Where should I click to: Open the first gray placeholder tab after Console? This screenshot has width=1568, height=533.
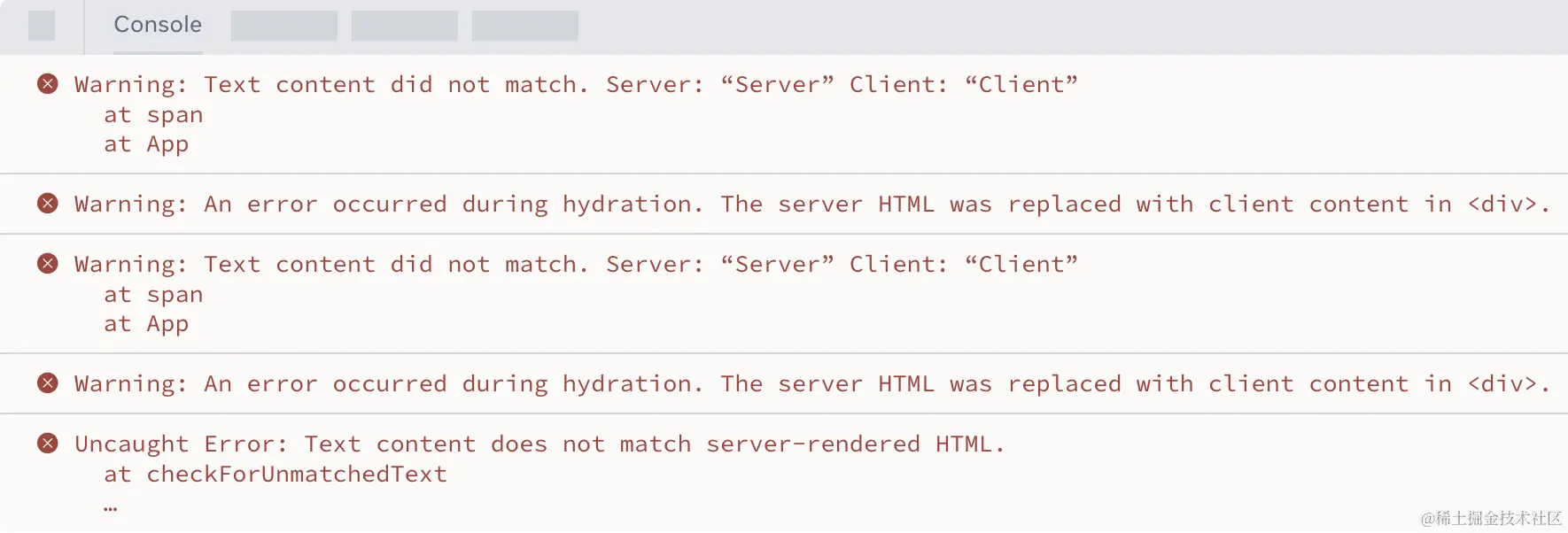(x=284, y=26)
